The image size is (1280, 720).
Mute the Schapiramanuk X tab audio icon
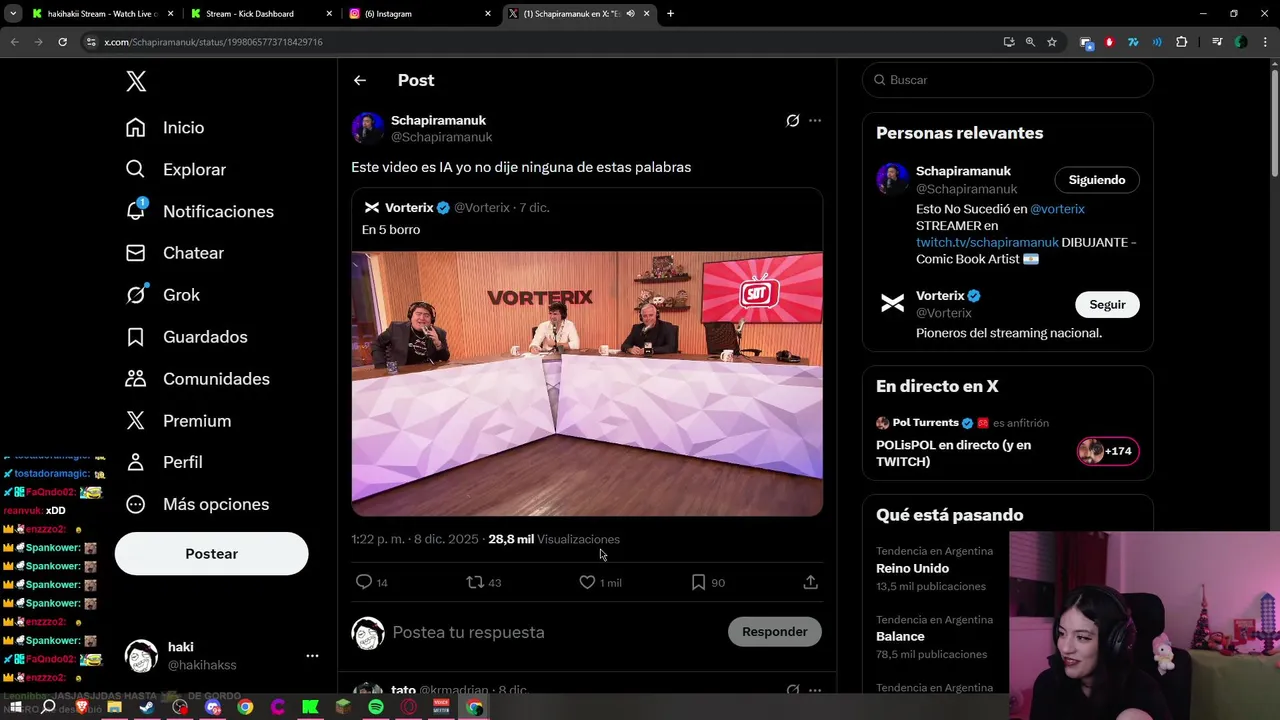(630, 14)
